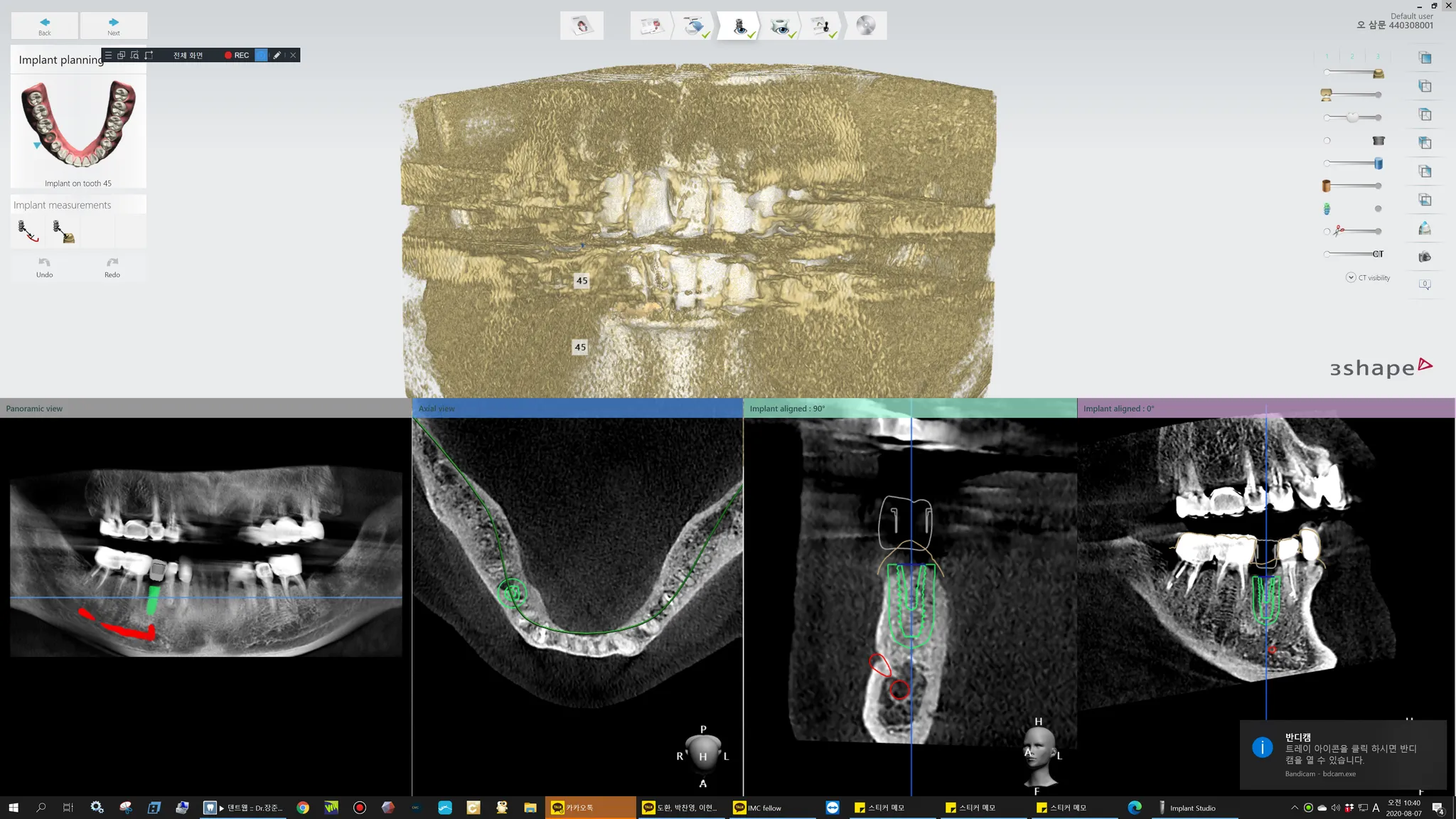Viewport: 1456px width, 819px height.
Task: Click the order form workflow step icon
Action: coord(651,26)
